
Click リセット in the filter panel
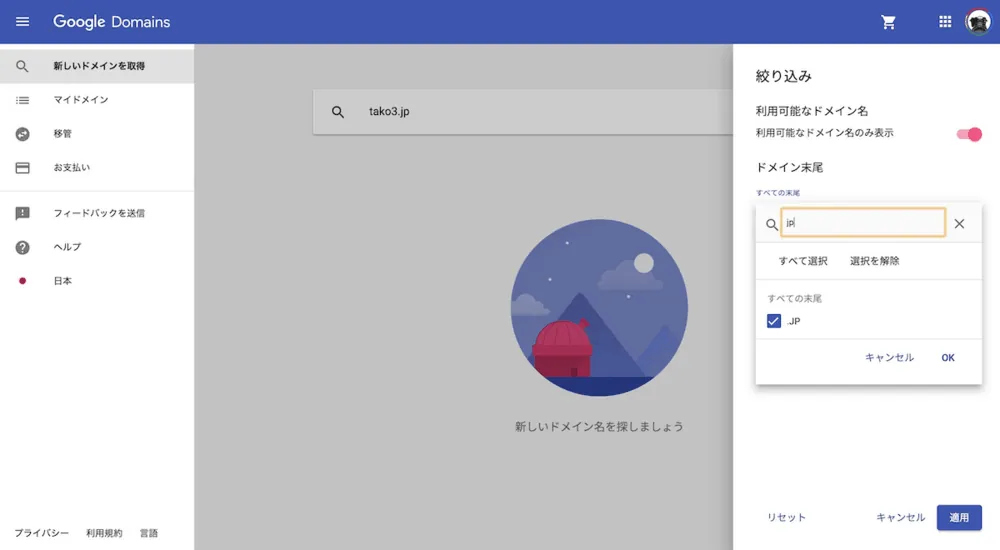[786, 517]
